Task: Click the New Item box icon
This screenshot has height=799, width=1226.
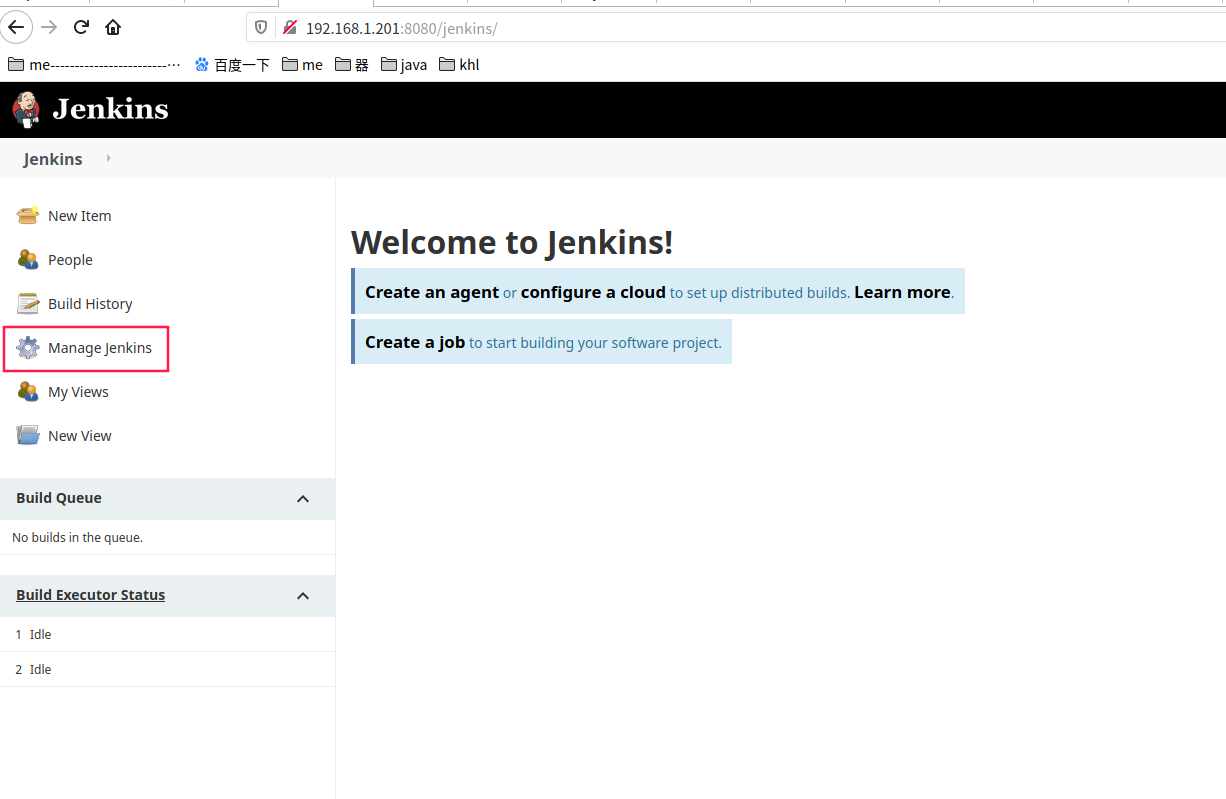Action: pyautogui.click(x=28, y=215)
